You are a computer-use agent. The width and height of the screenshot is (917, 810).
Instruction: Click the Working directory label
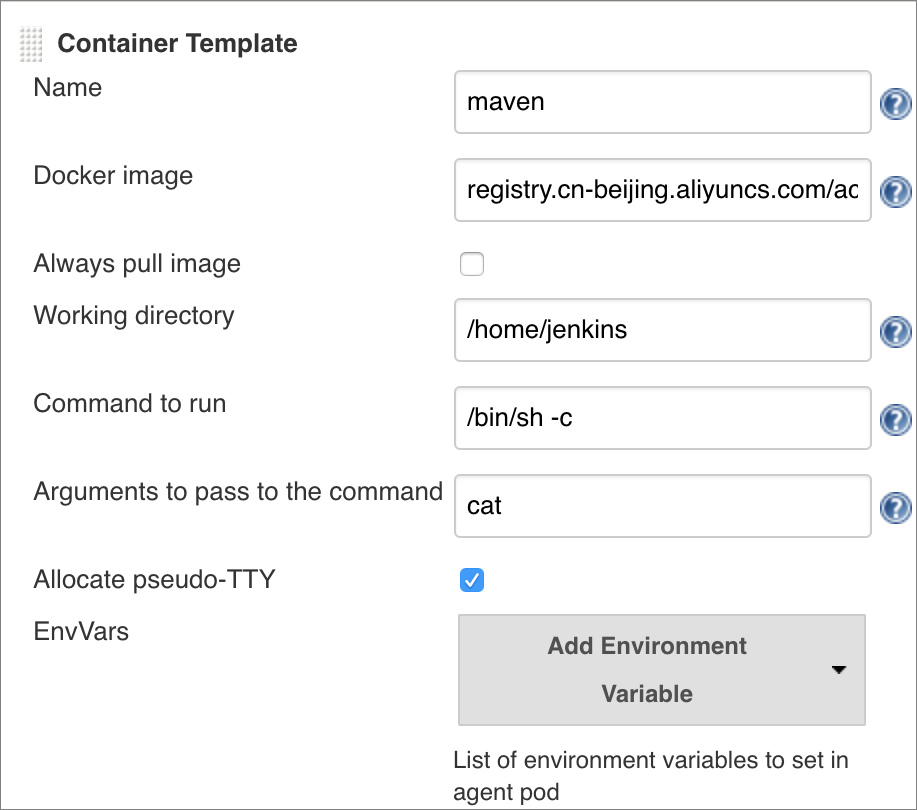pyautogui.click(x=134, y=316)
